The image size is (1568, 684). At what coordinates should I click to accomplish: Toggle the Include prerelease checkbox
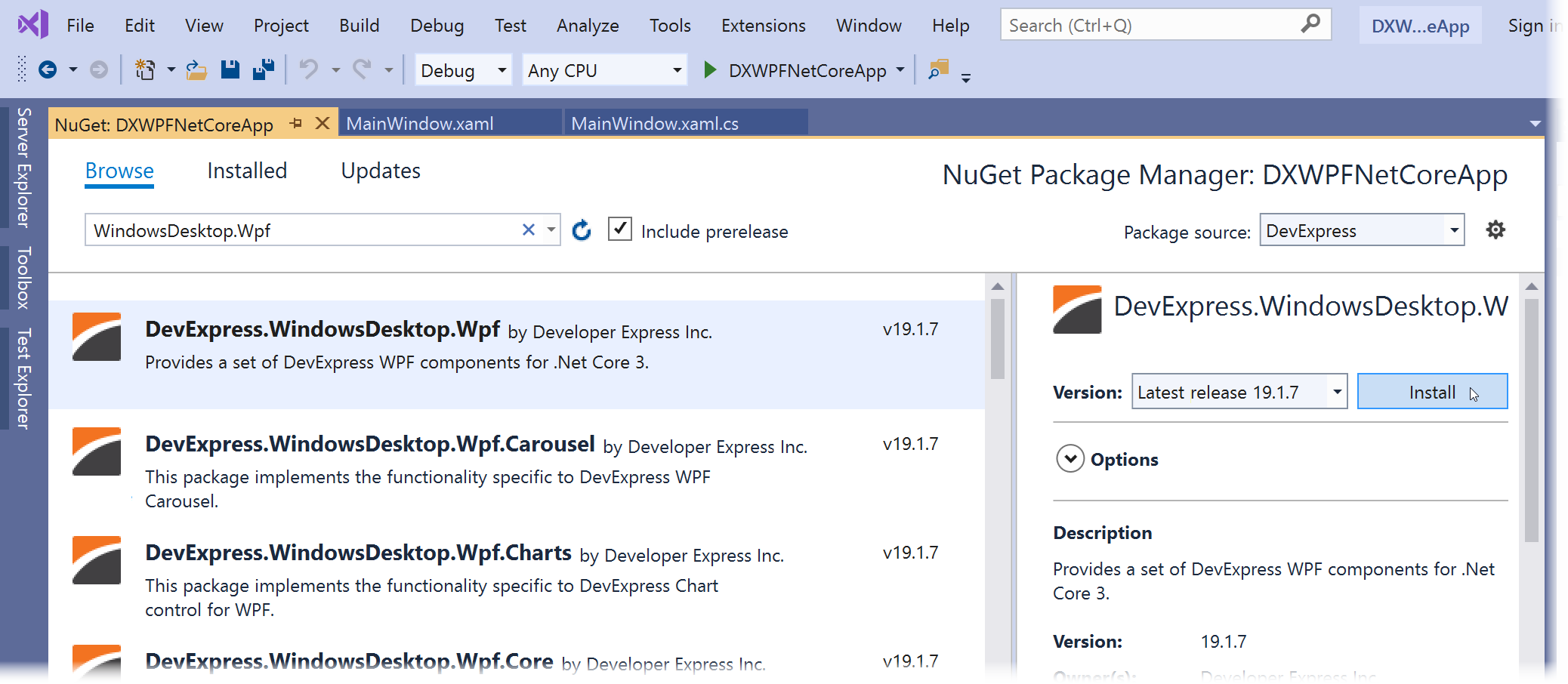pyautogui.click(x=620, y=229)
